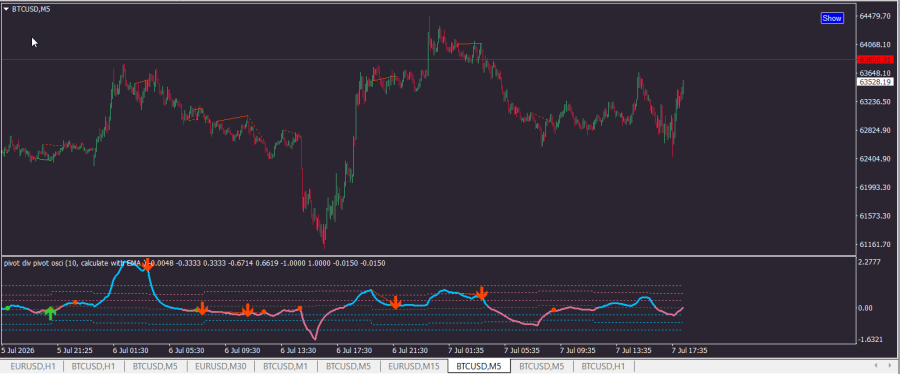Screen dimensions: 900x374
Task: Click the white 63528.19 current price label
Action: point(875,82)
